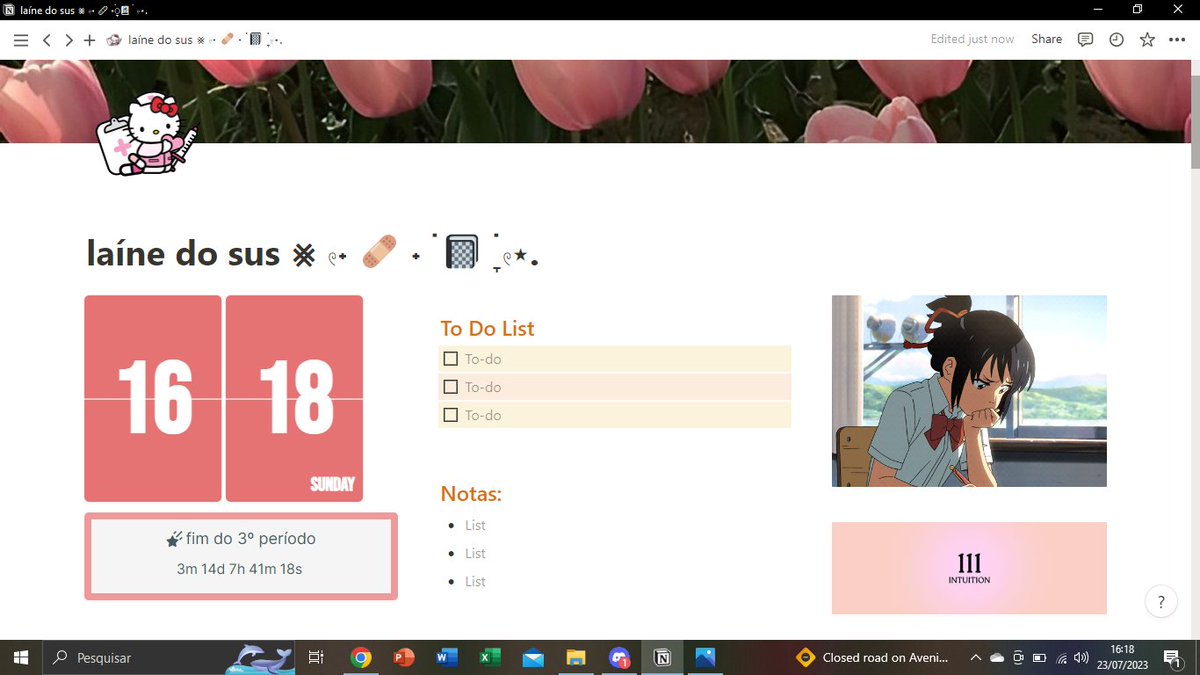Open the Meet Now camera tray icon
The width and height of the screenshot is (1200, 675).
pos(1018,658)
